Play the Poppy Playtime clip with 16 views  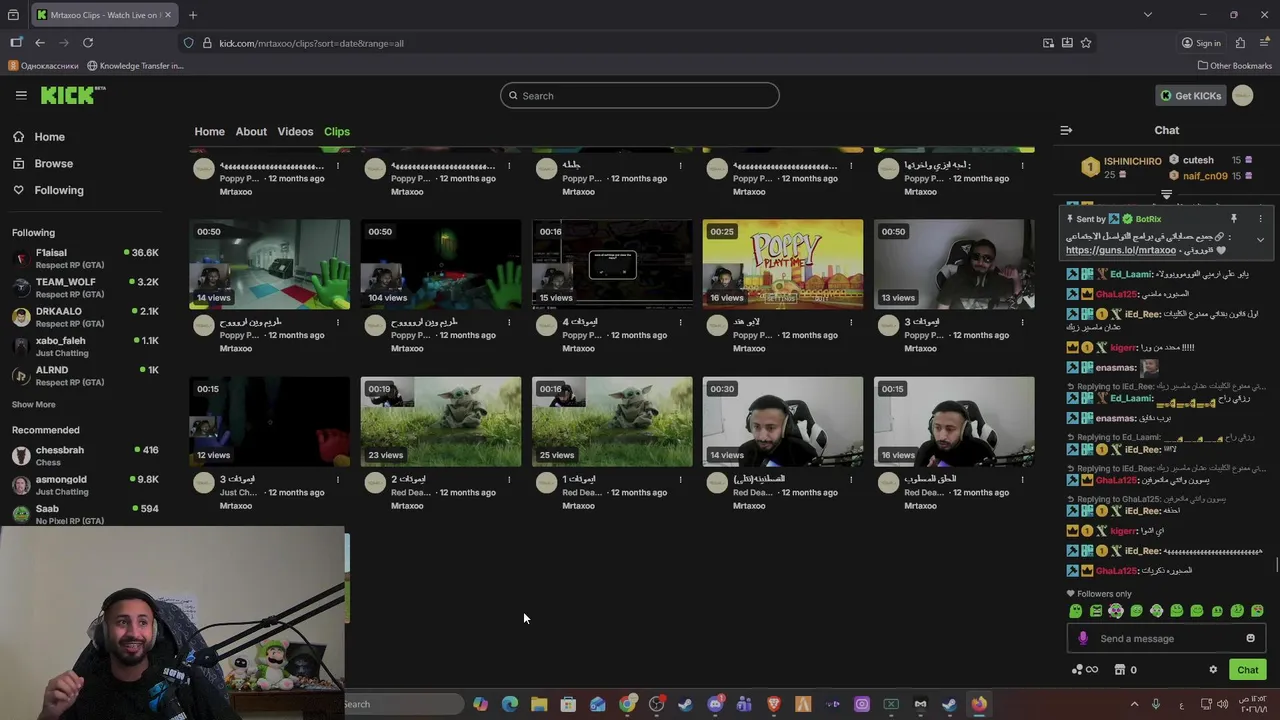783,264
